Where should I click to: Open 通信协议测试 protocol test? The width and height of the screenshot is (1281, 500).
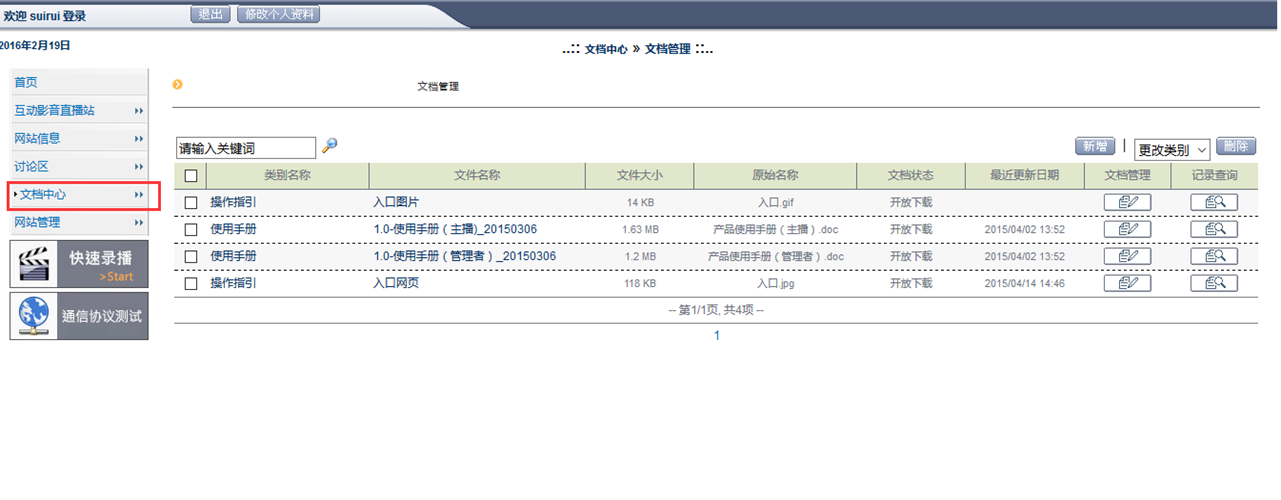(x=79, y=316)
